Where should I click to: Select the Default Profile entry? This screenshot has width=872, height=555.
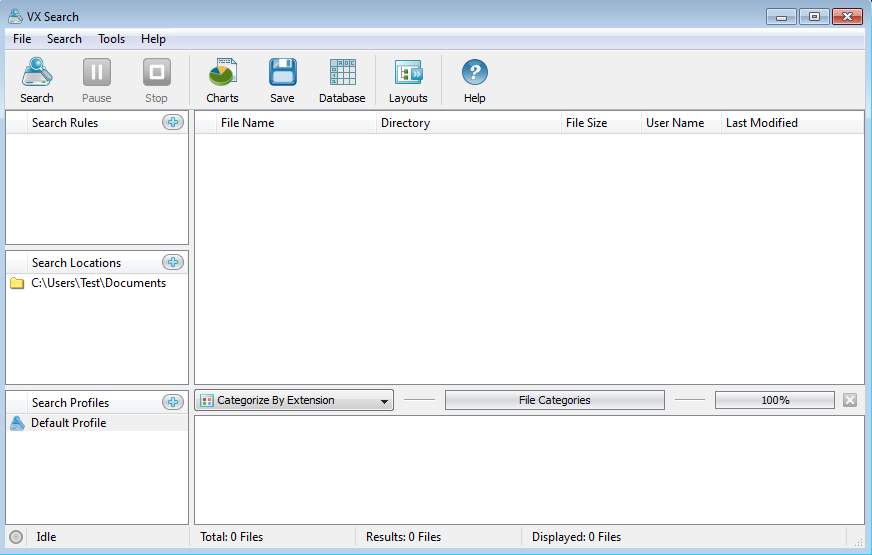[x=68, y=423]
